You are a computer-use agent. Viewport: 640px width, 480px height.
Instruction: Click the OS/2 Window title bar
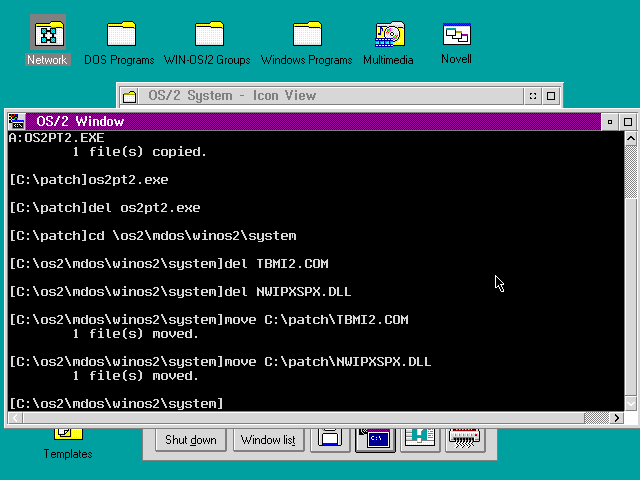pyautogui.click(x=313, y=122)
